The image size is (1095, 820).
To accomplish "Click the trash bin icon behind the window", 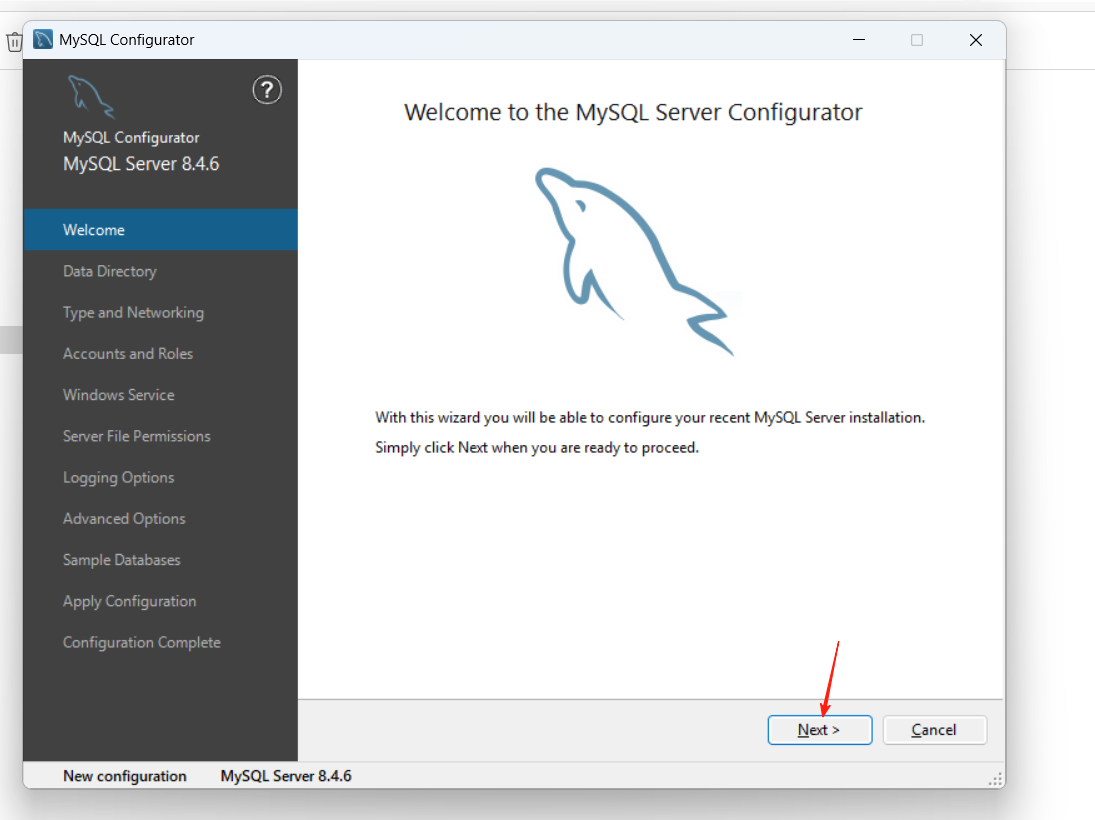I will click(x=13, y=42).
